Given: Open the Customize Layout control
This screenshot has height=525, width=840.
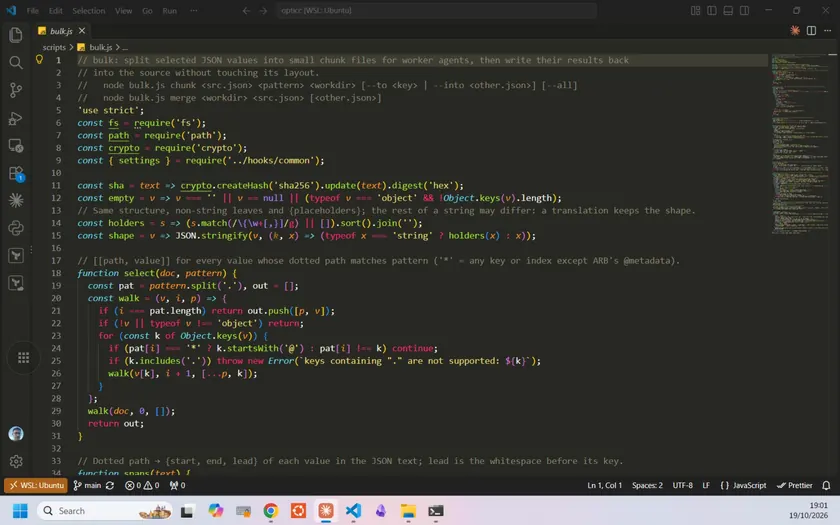Looking at the screenshot, I should coord(695,10).
